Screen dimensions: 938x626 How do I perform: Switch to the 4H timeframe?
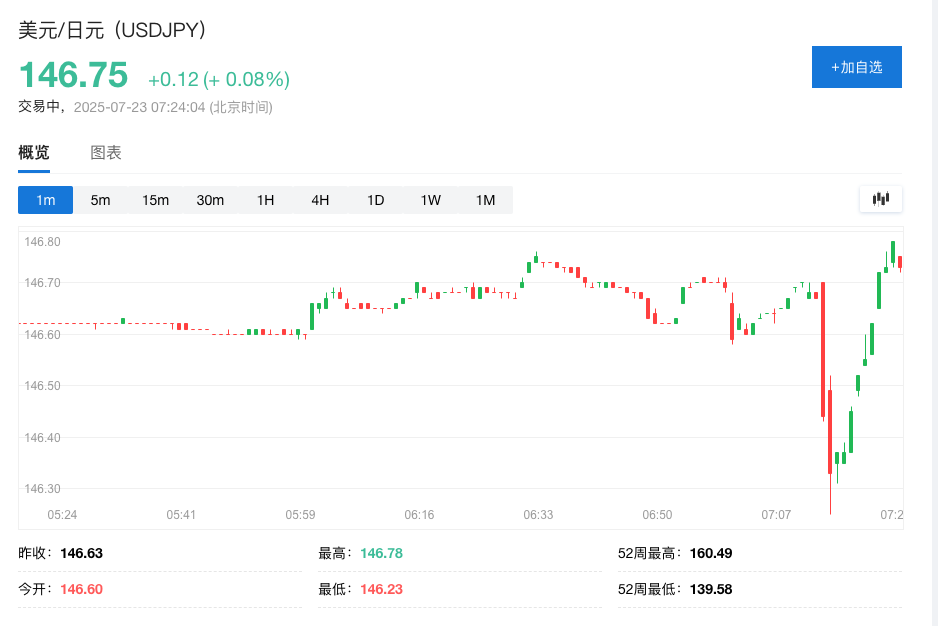[x=320, y=200]
